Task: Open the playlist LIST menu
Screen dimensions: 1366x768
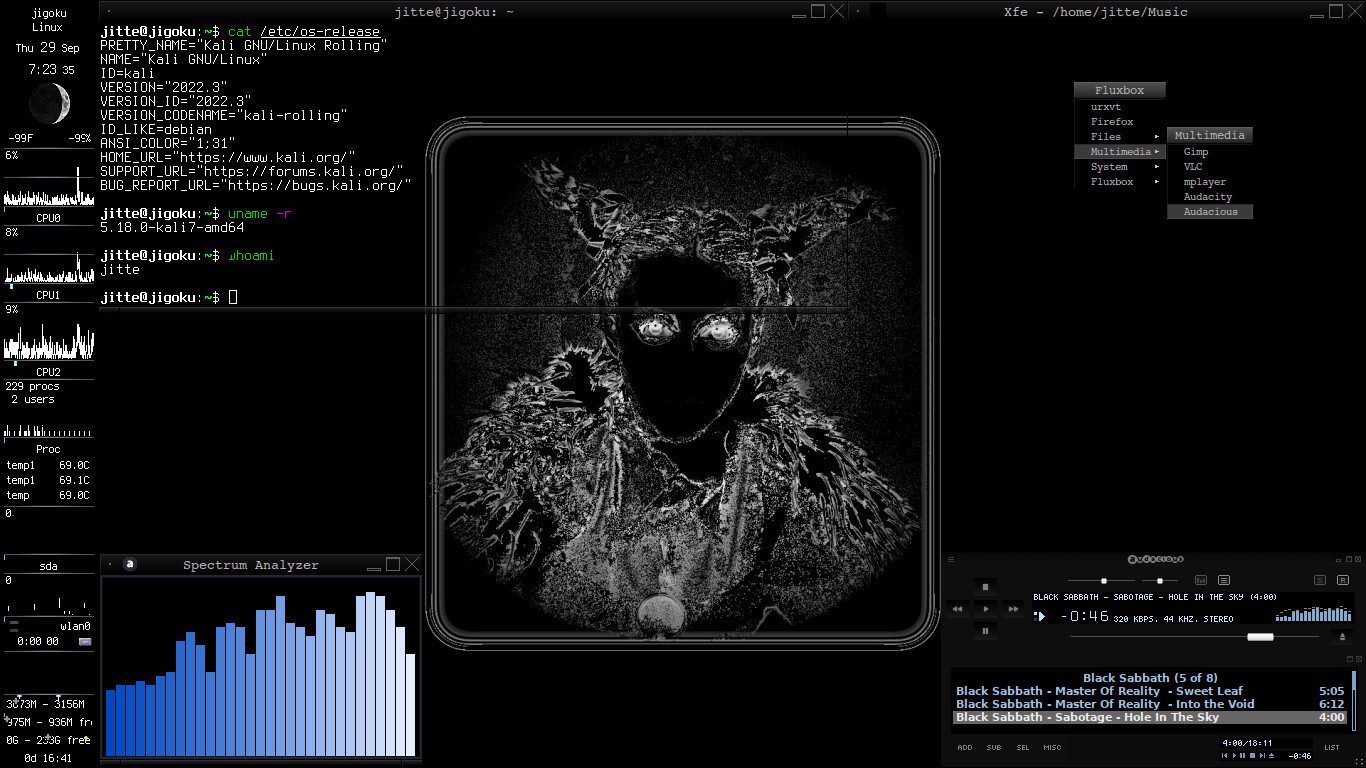Action: pyautogui.click(x=1332, y=747)
